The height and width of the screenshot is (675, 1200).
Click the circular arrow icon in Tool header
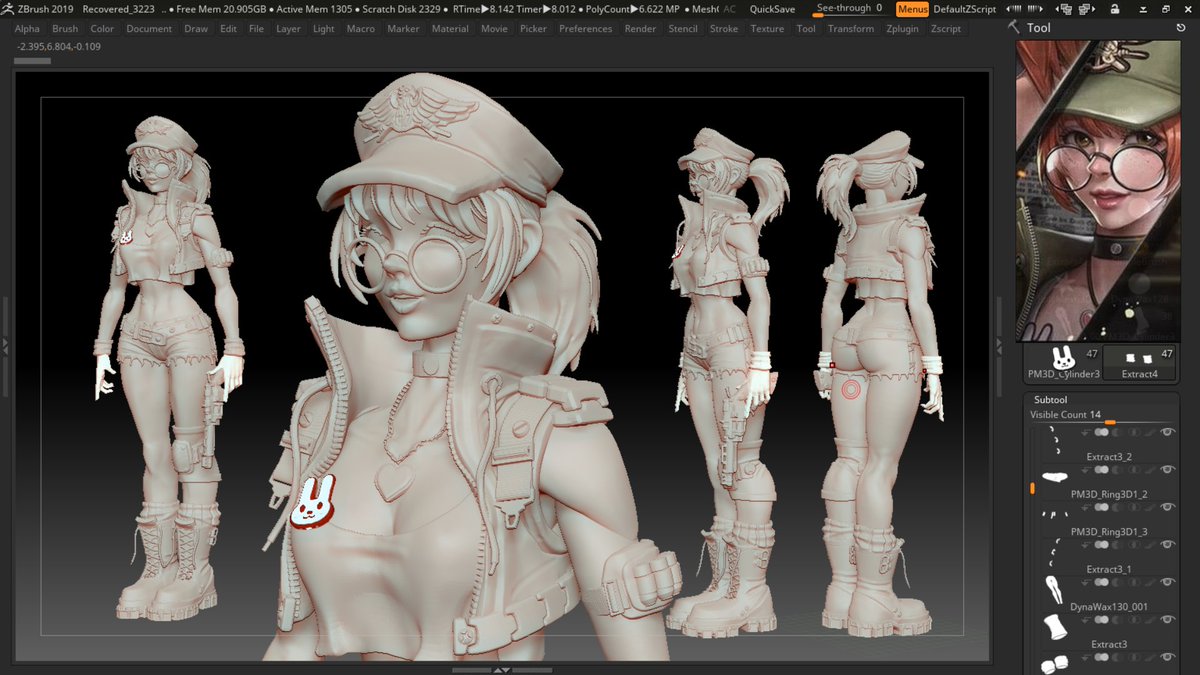tap(1181, 28)
